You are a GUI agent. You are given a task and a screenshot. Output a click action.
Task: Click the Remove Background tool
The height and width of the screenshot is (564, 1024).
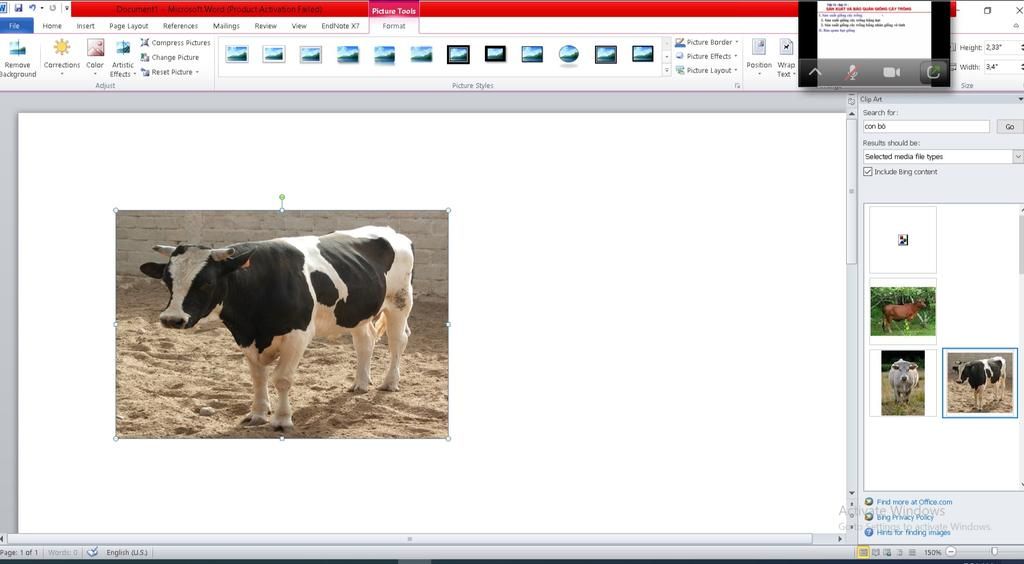[x=17, y=58]
